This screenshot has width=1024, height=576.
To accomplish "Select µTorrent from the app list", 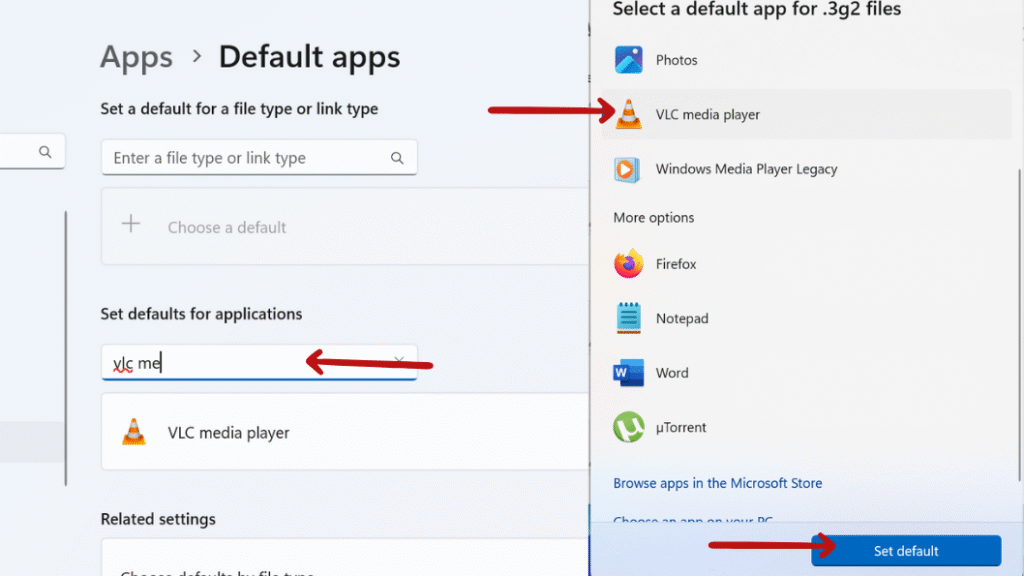I will (x=806, y=427).
